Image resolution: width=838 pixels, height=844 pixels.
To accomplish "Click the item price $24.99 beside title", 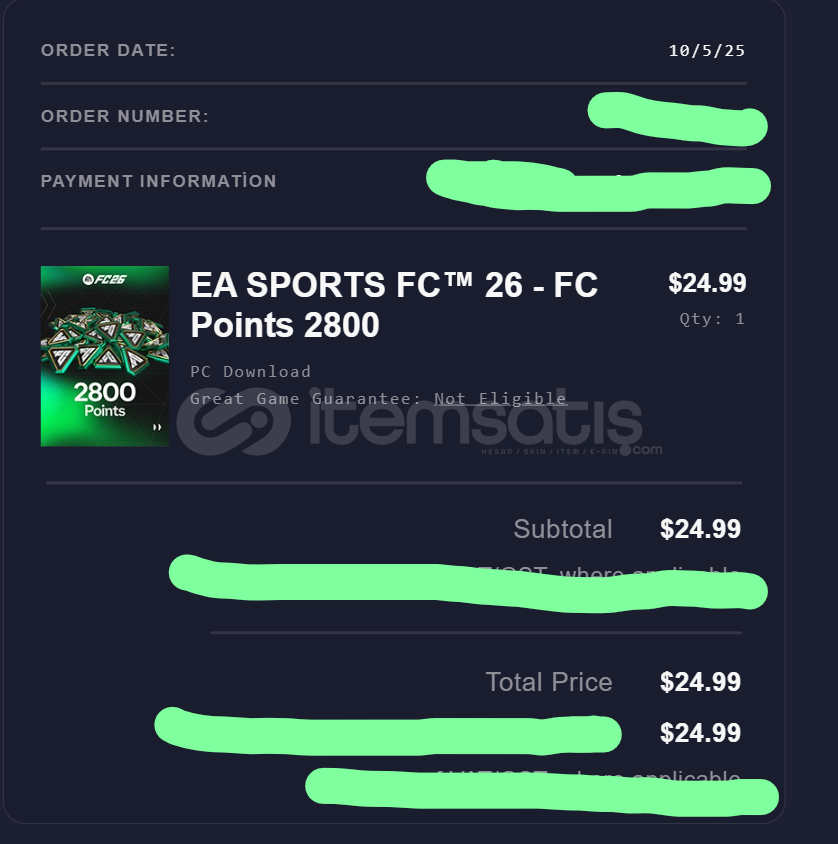I will tap(707, 283).
